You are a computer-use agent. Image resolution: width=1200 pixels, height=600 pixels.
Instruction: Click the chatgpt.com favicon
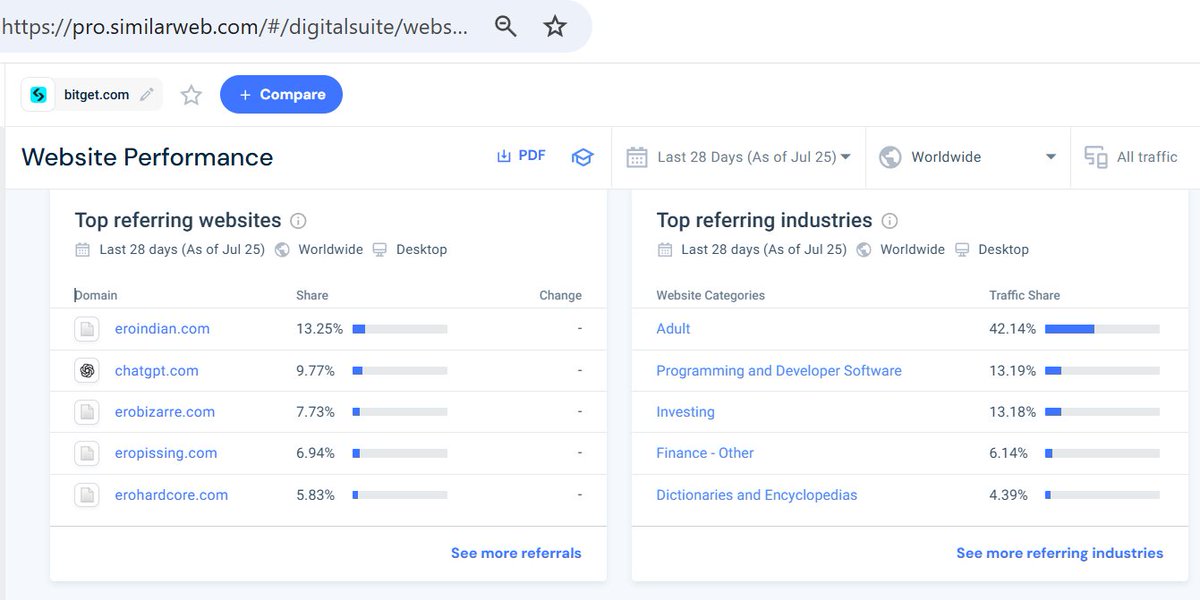click(x=87, y=371)
